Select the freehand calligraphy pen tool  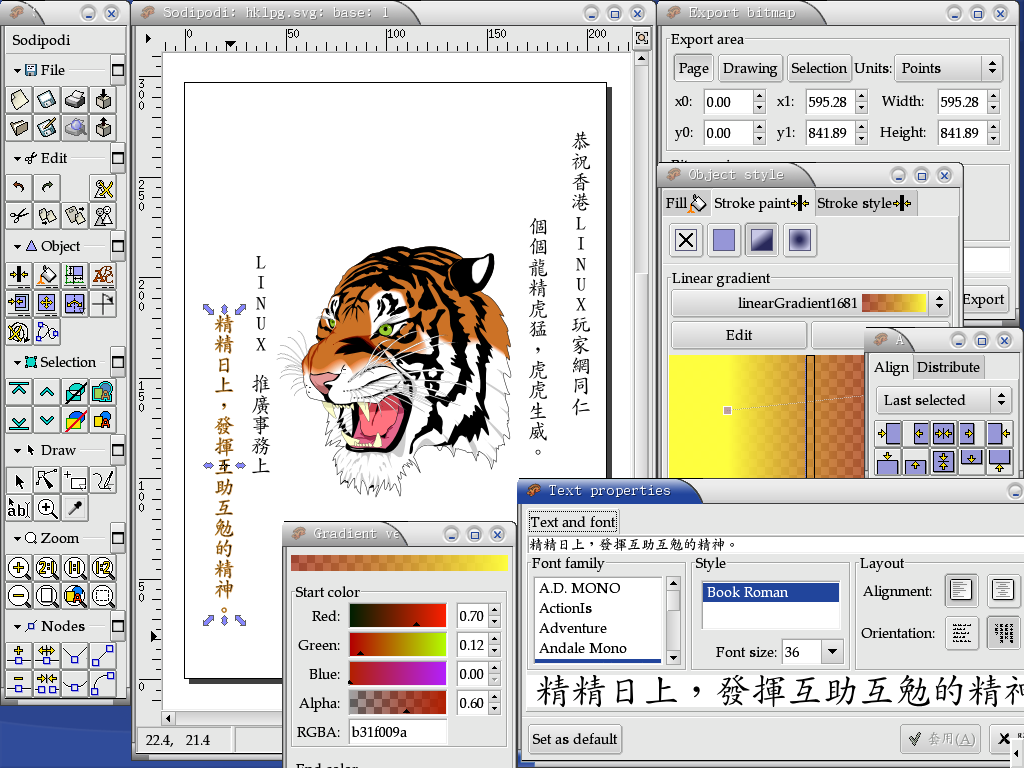[x=103, y=481]
